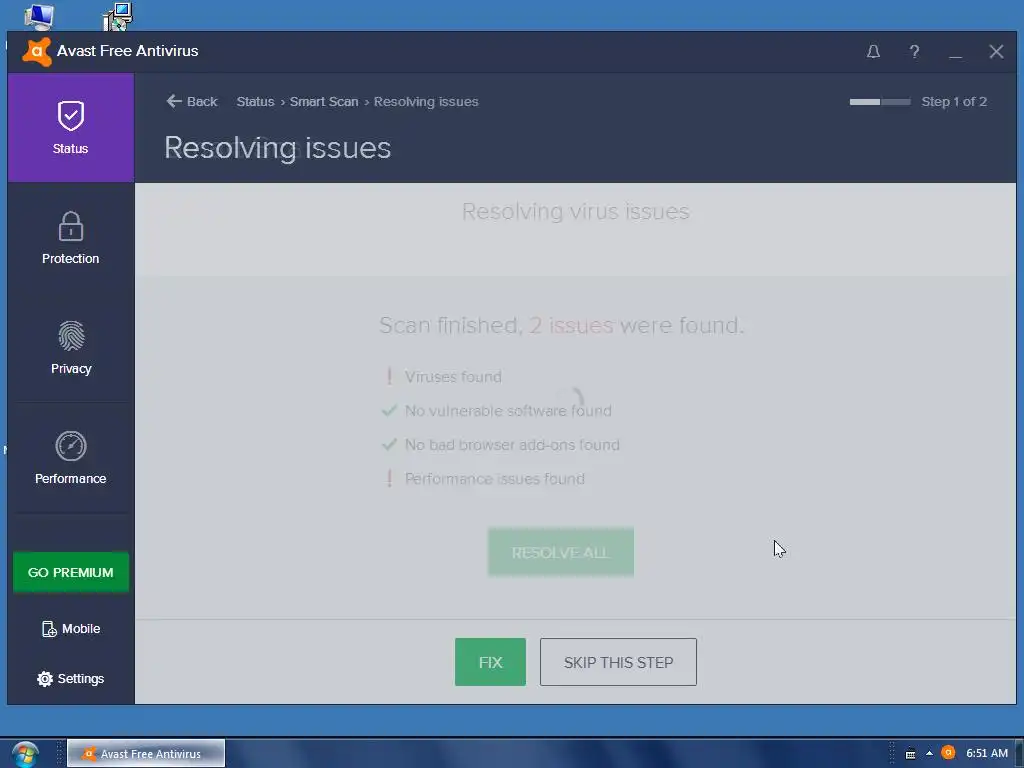The width and height of the screenshot is (1024, 768).
Task: Open the Mobile section in sidebar
Action: 71,628
